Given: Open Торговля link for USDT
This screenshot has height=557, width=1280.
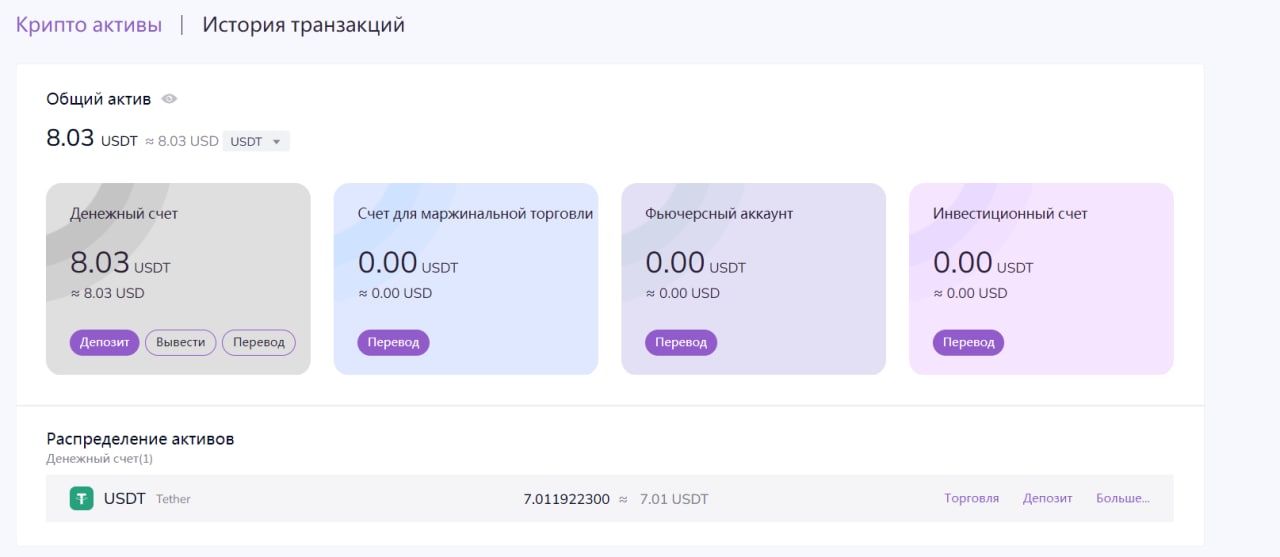Looking at the screenshot, I should click(x=971, y=498).
